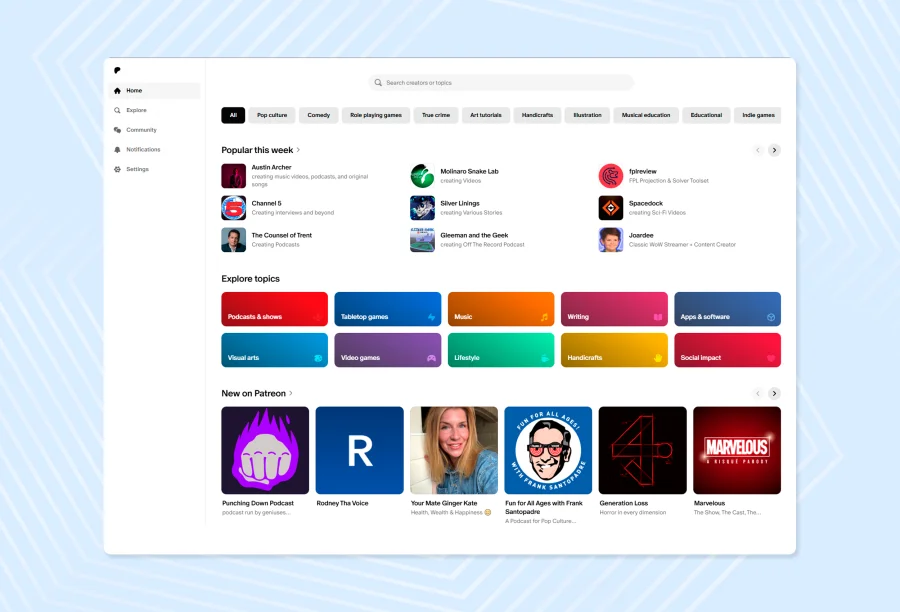
Task: Click the Home icon in the sidebar
Action: (117, 91)
